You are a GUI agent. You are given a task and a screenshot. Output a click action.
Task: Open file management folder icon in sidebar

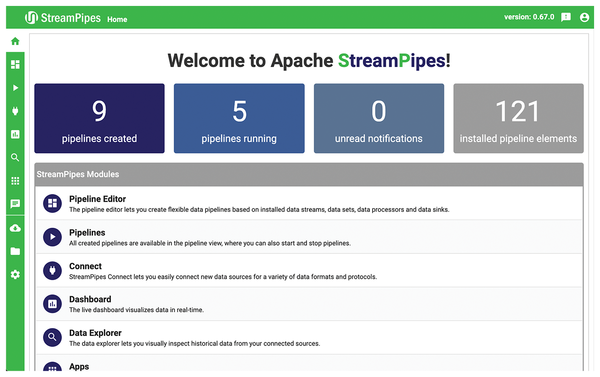point(15,251)
